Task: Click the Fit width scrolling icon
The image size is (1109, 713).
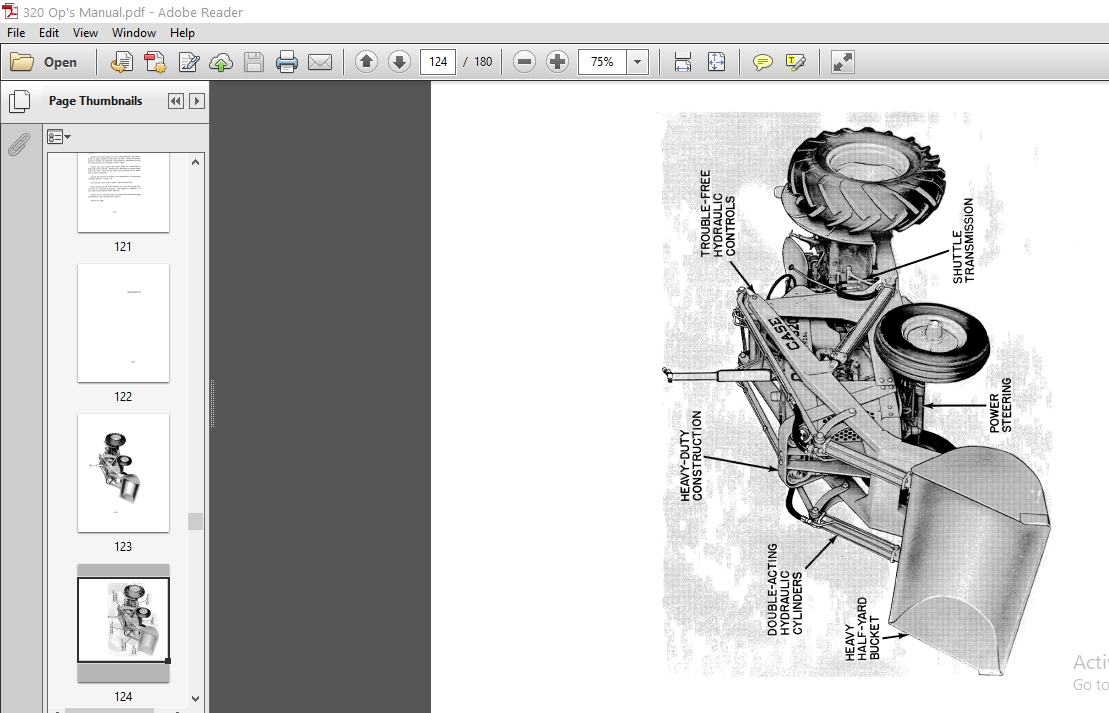Action: [683, 62]
